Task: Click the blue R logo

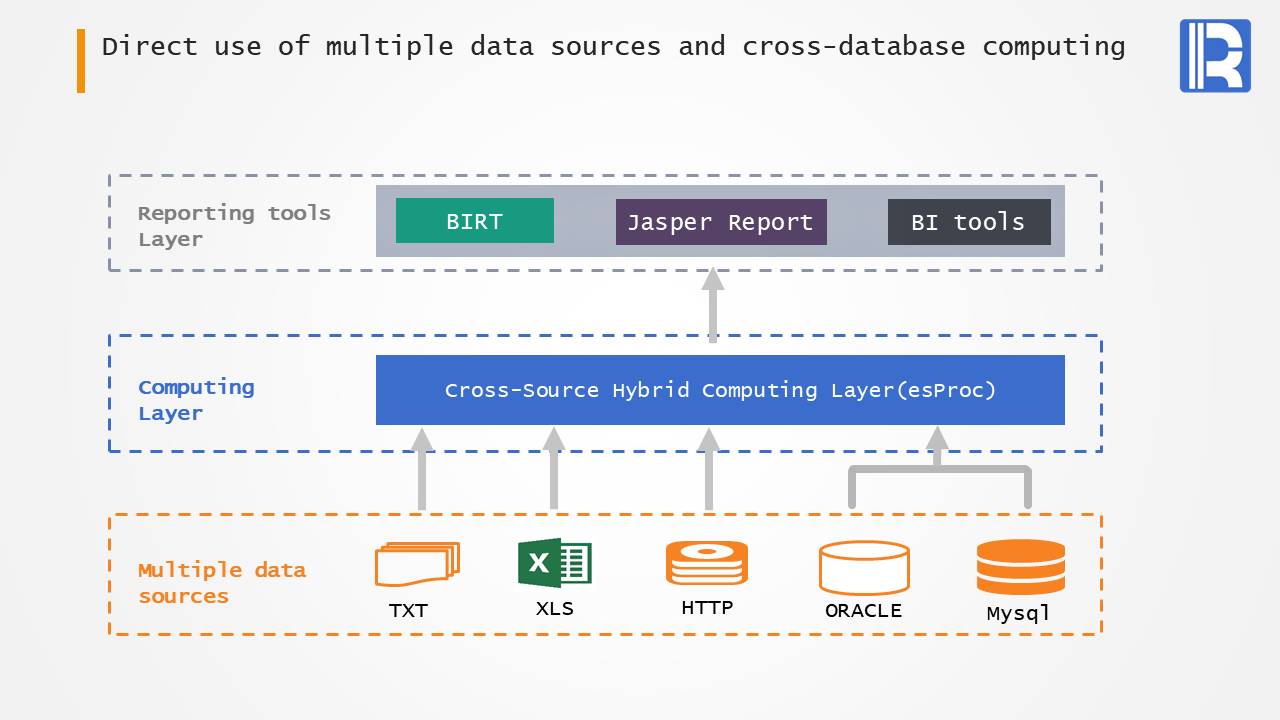Action: tap(1215, 56)
